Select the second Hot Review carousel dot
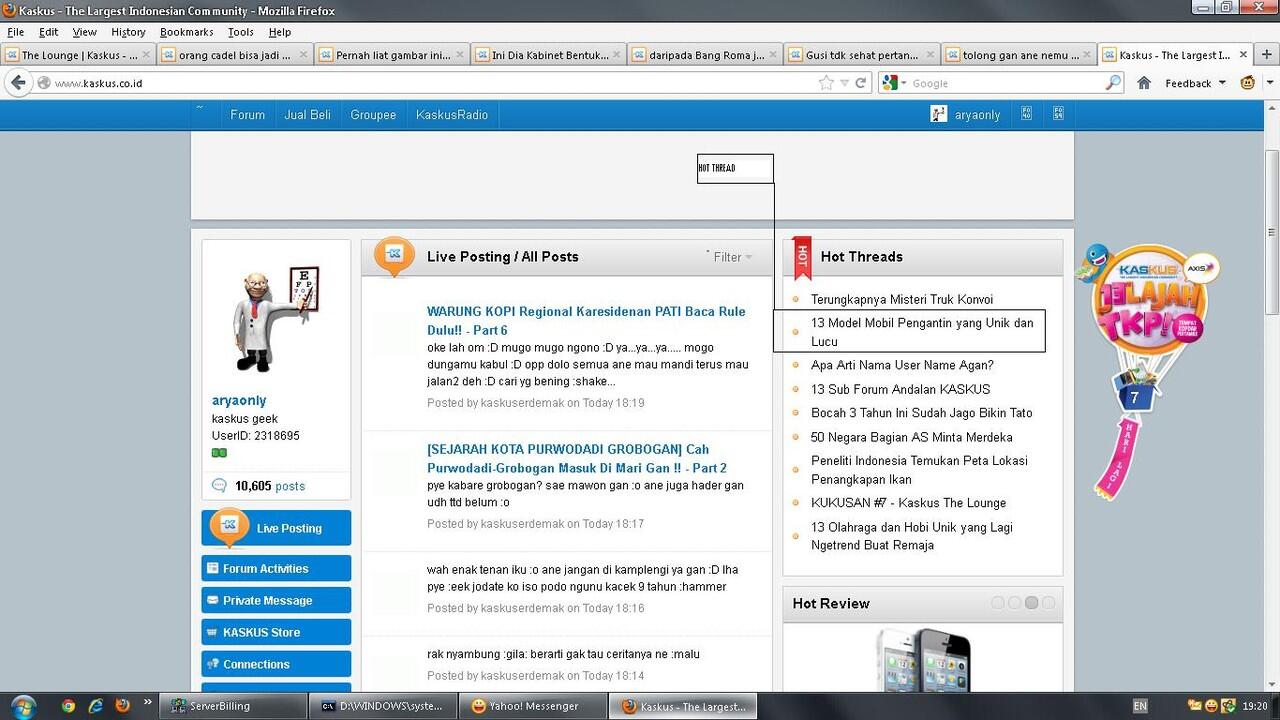Viewport: 1280px width, 720px height. click(1014, 603)
